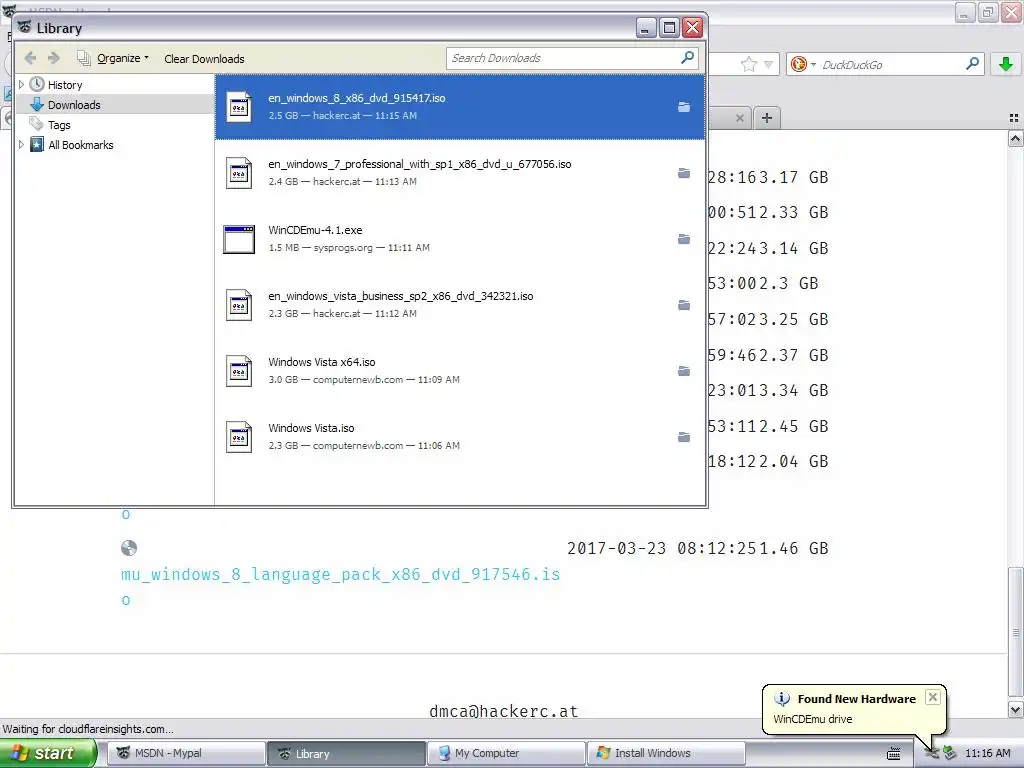Click DuckDuckGo search magnifier in browser
1024x768 pixels.
972,64
